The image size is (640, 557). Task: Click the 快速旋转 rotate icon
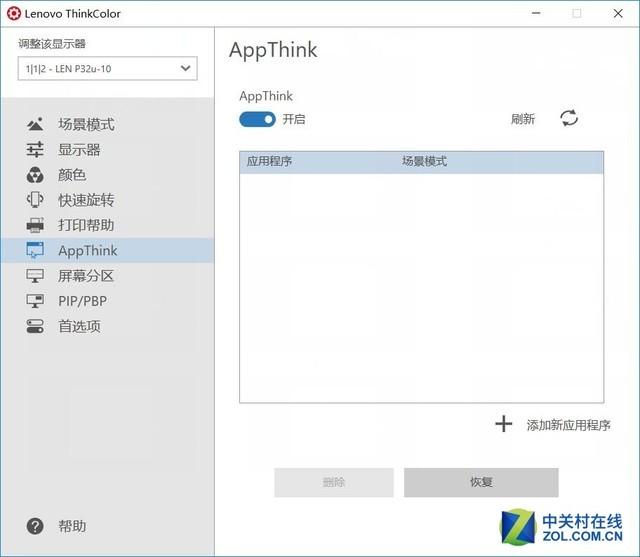[35, 200]
